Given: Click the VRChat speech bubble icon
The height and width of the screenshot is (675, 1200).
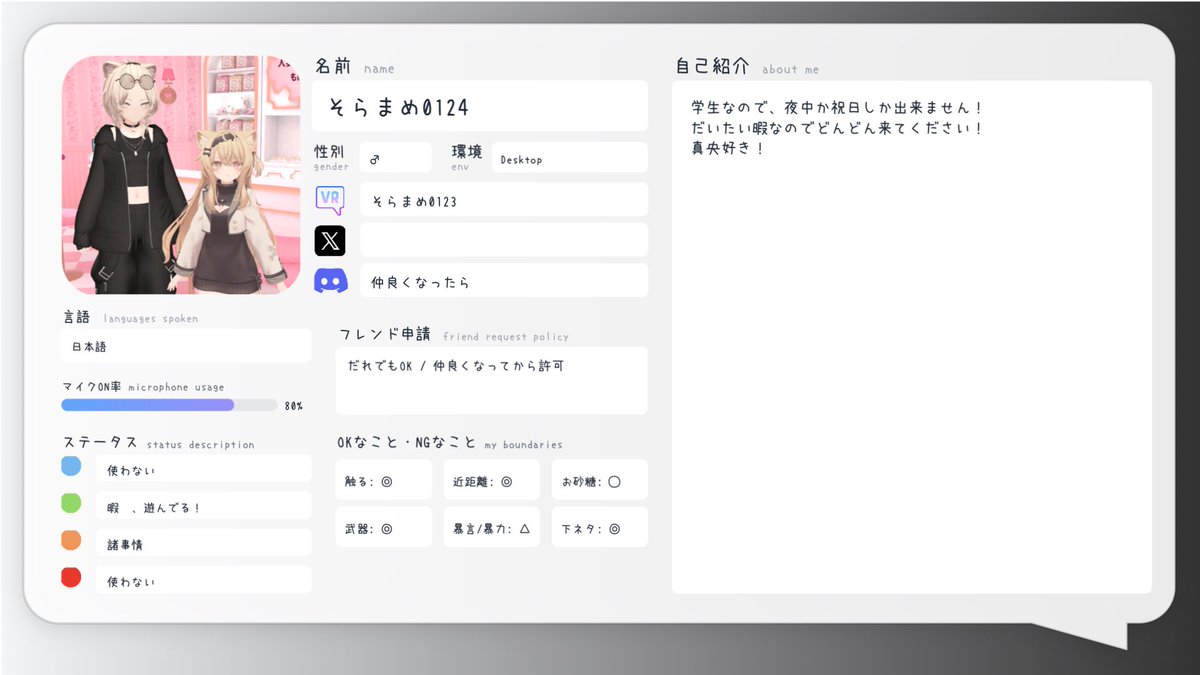Looking at the screenshot, I should coord(330,199).
